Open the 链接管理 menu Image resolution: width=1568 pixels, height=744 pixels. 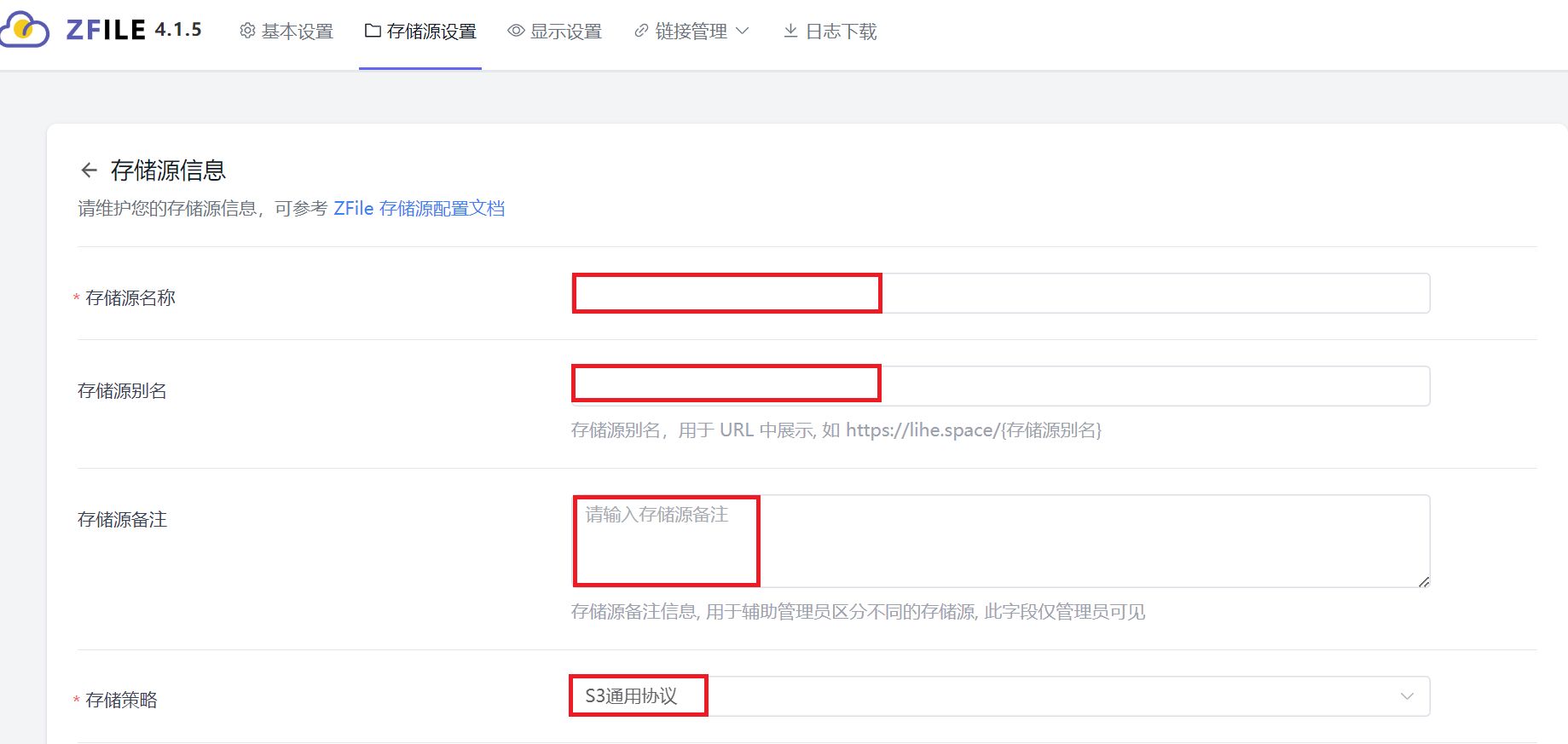coord(691,32)
